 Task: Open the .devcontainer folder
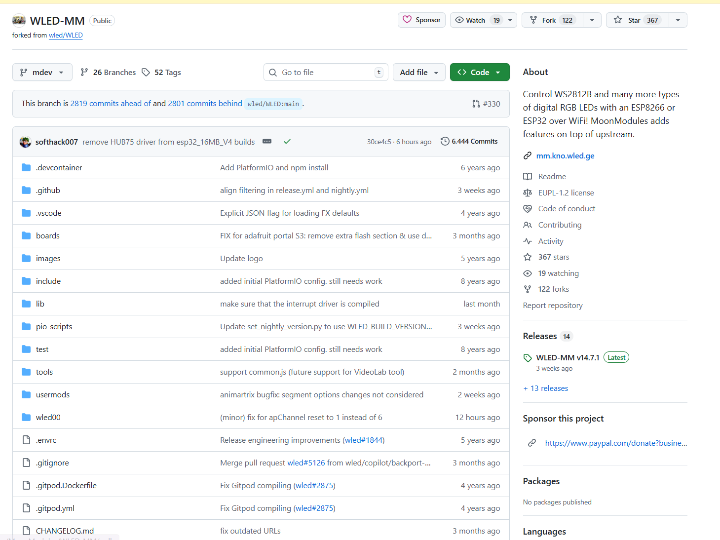(x=59, y=167)
